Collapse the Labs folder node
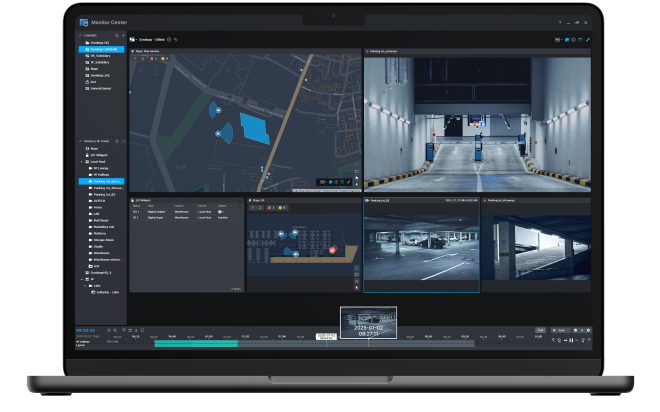The height and width of the screenshot is (412, 660). point(85,286)
